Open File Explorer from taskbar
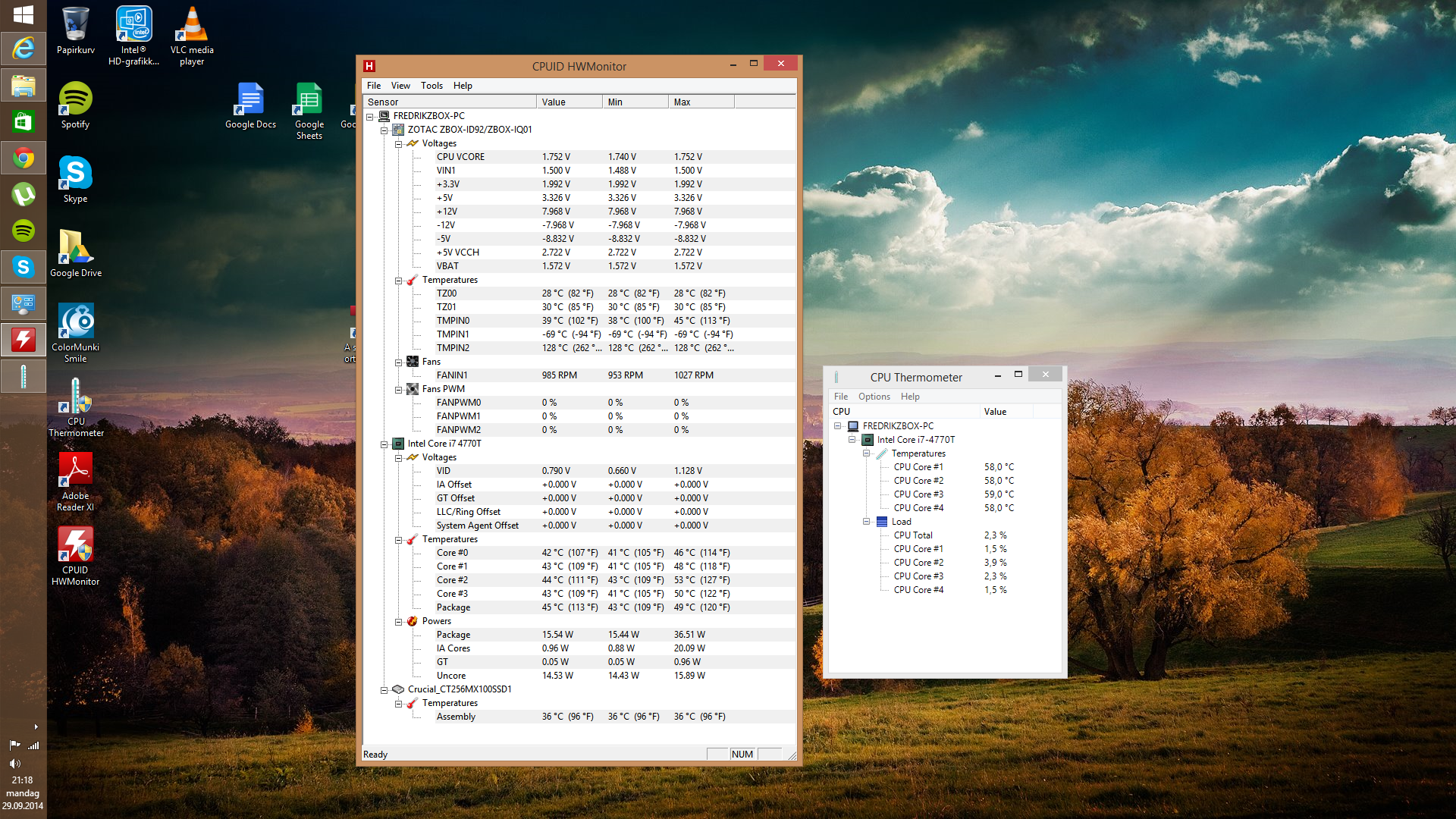1456x819 pixels. [24, 85]
